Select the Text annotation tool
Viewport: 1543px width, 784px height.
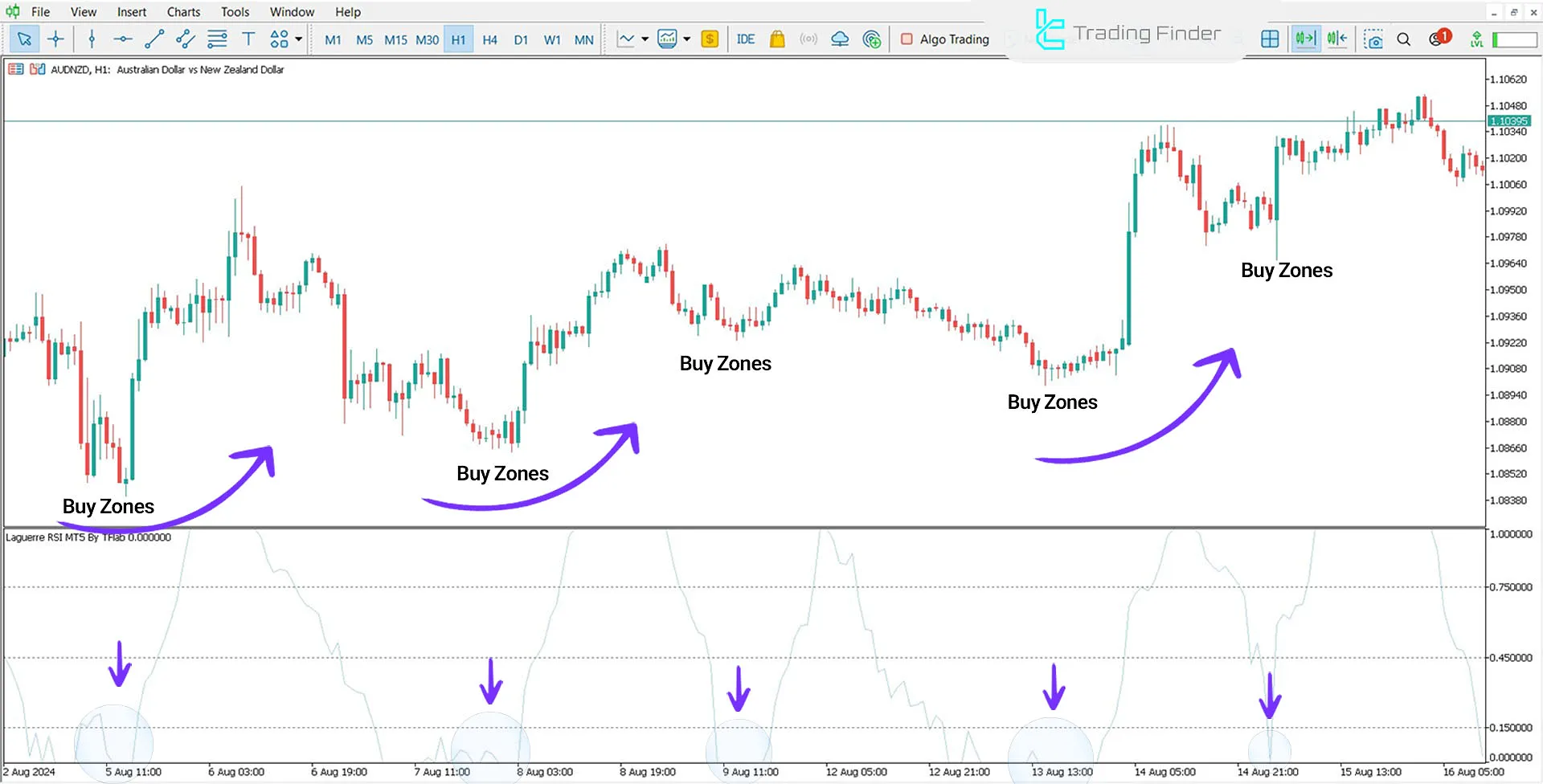tap(248, 39)
